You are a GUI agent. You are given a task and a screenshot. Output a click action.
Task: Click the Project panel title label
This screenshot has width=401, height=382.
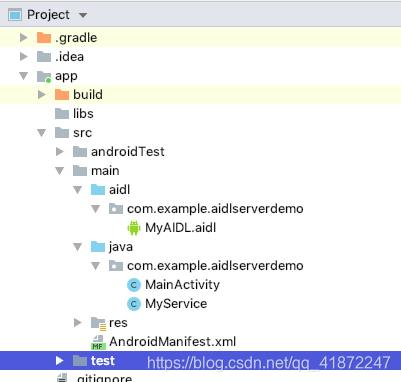(x=48, y=15)
